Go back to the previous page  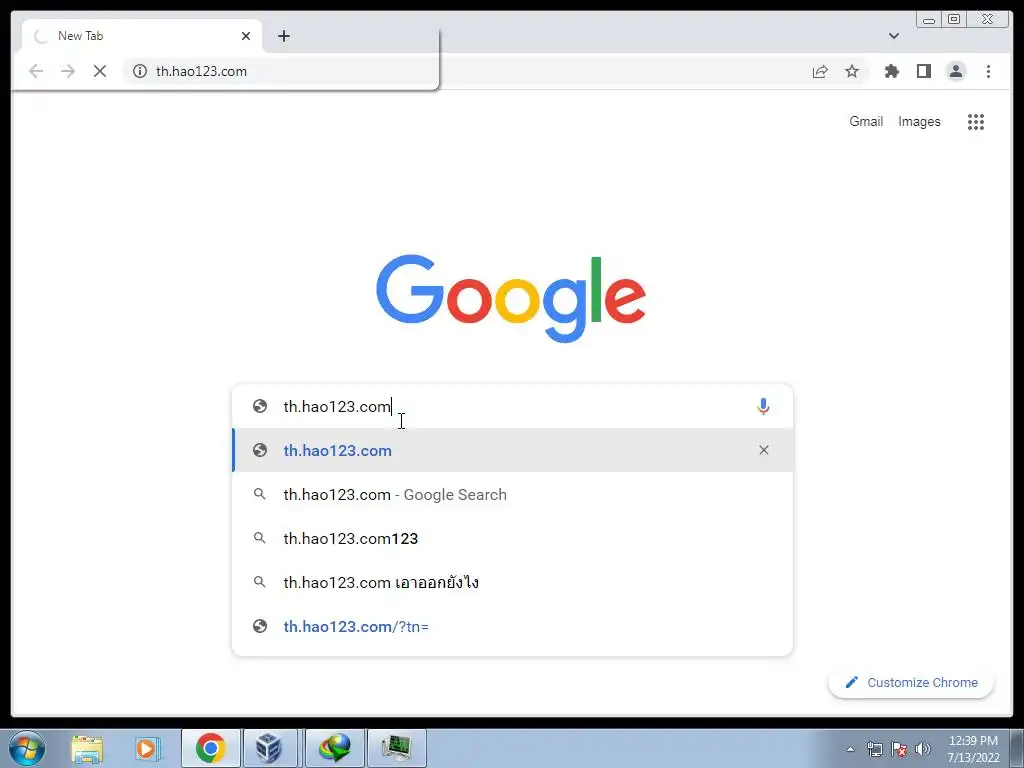[x=36, y=71]
